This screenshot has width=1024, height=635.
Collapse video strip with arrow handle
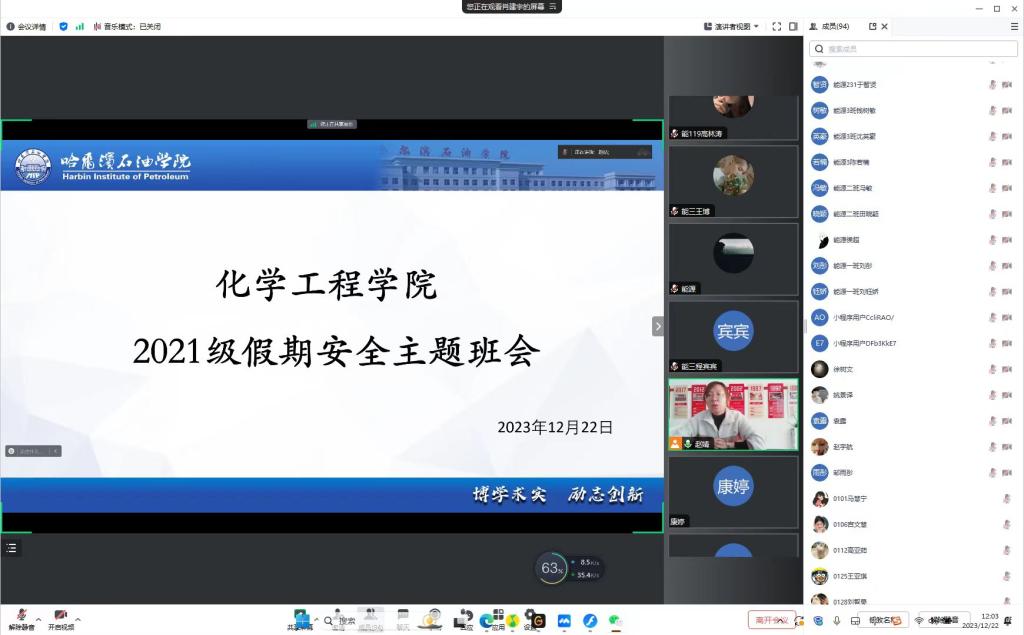[x=658, y=326]
